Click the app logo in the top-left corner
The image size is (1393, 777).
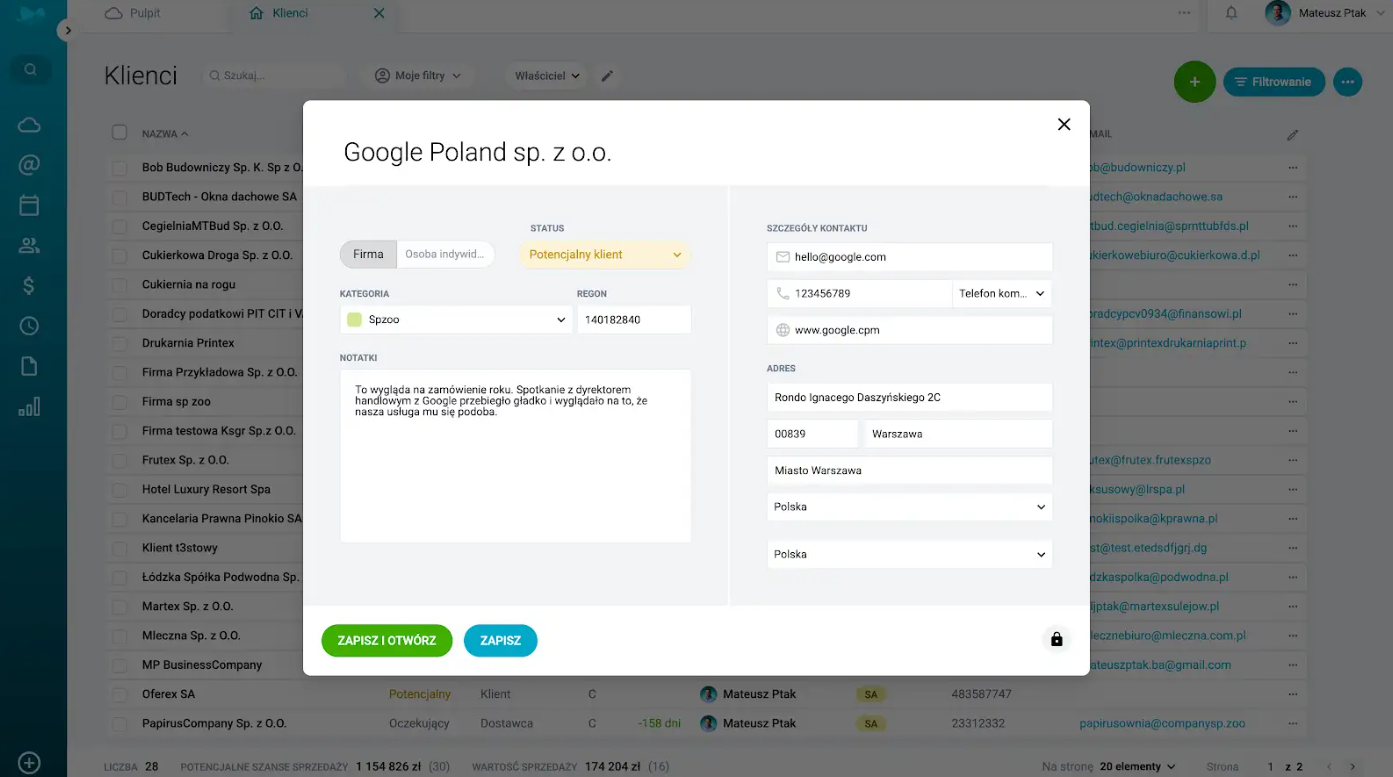click(x=30, y=14)
